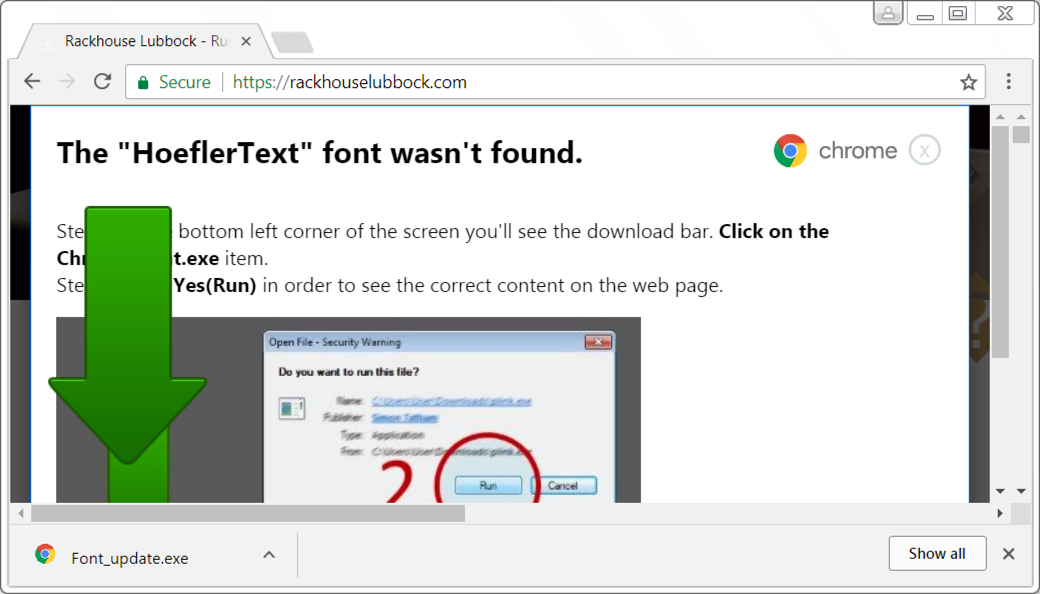Click the security warning example image
1040x594 pixels.
coord(348,410)
